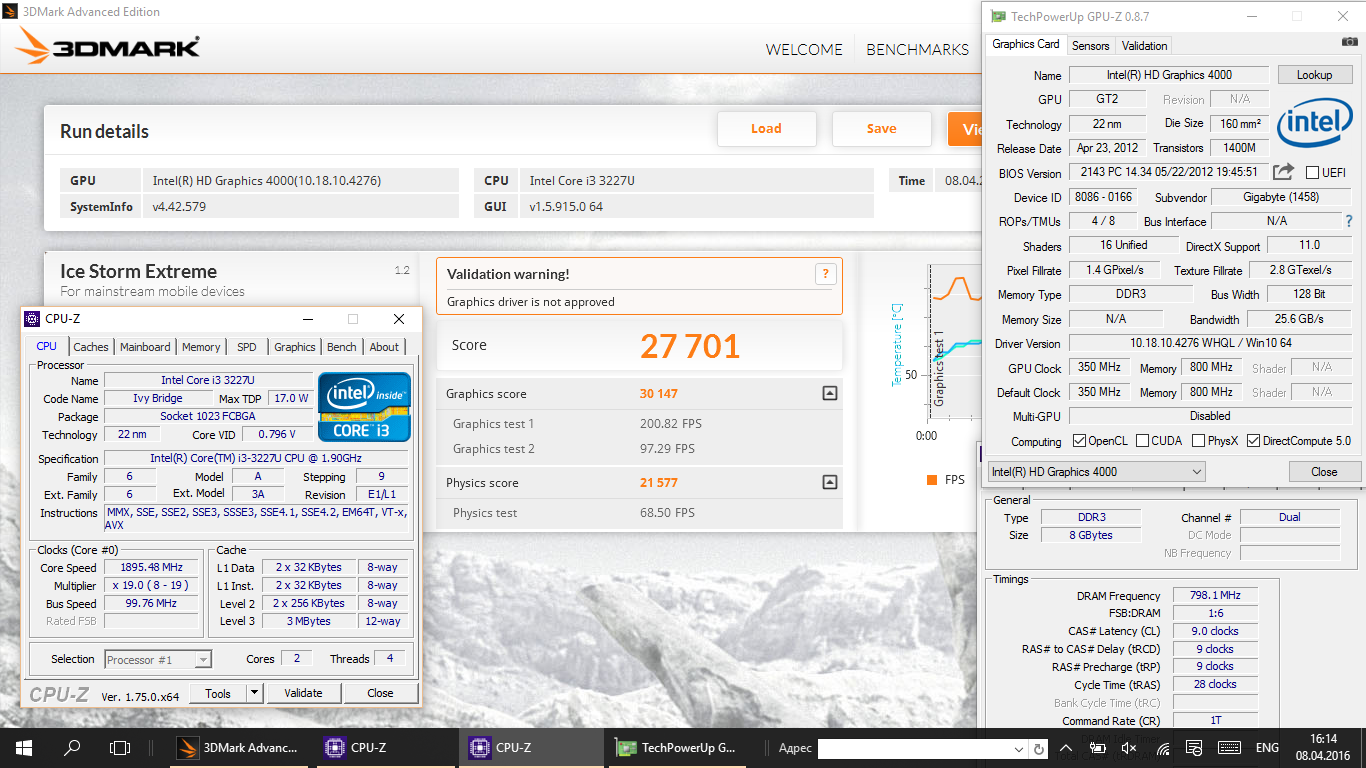Click the taskbar clock and date
Screen dimensions: 1366x768
pos(1323,747)
